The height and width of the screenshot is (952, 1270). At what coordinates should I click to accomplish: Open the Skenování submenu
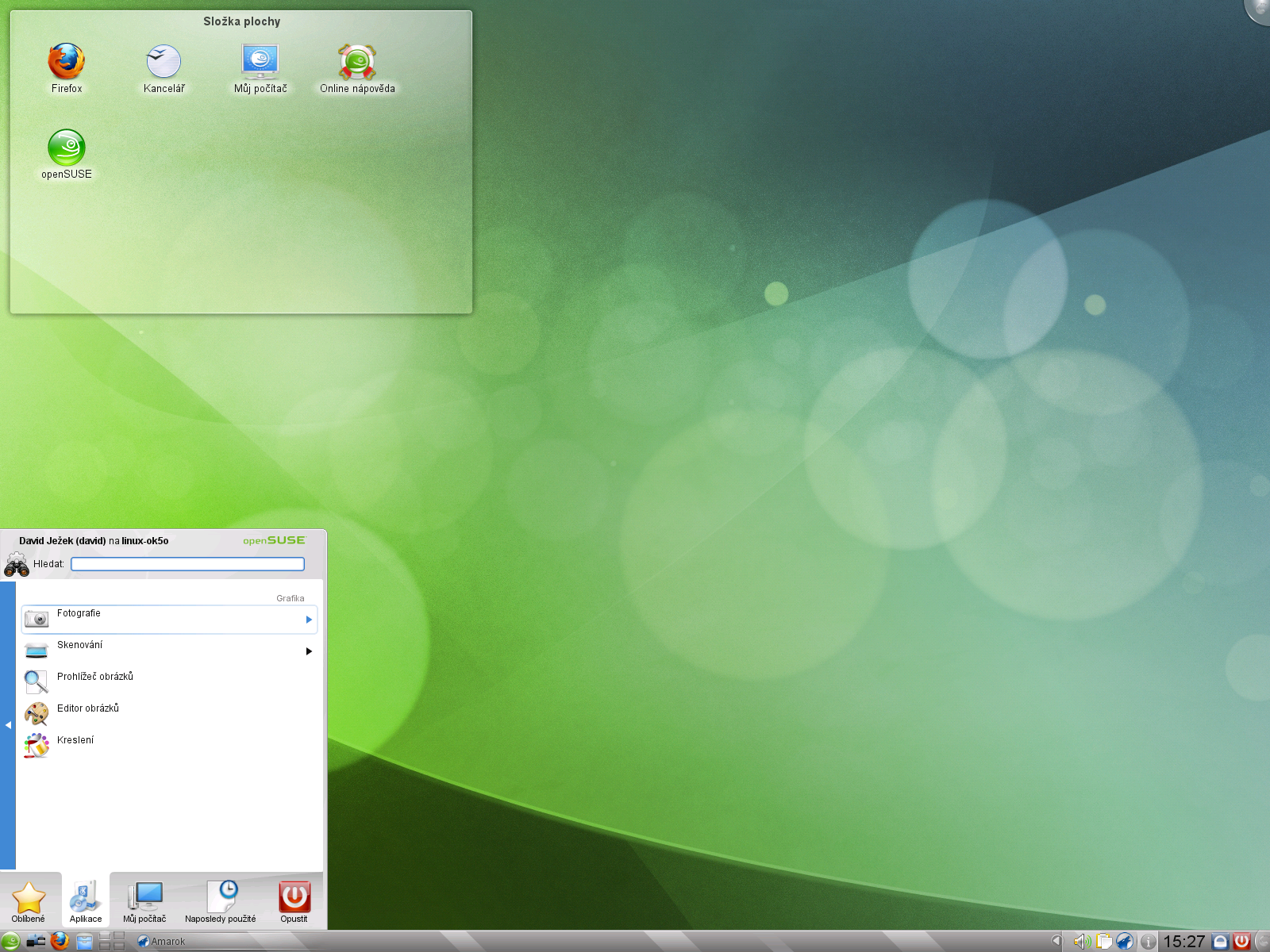tap(169, 651)
